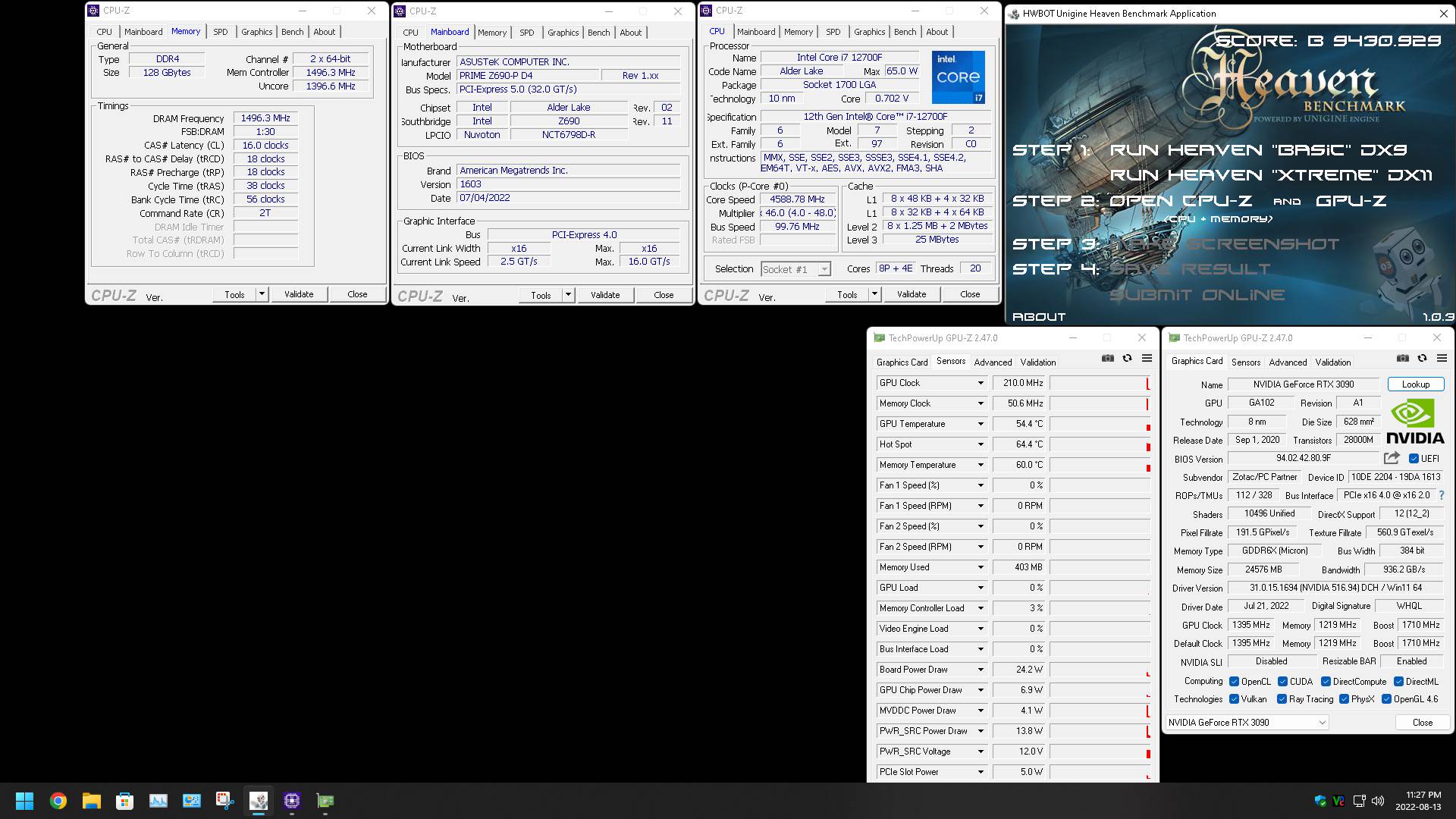Open GPU selector NVIDIA GeForce RTX 3090 dropdown
Image resolution: width=1456 pixels, height=819 pixels.
click(1247, 723)
